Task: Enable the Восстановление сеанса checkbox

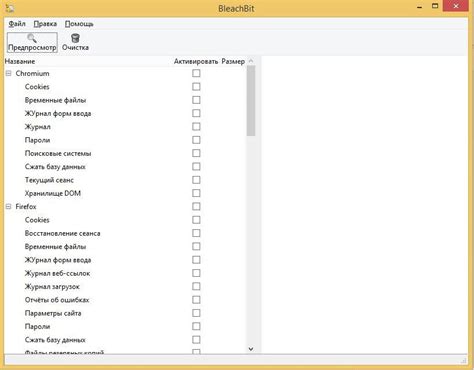Action: point(196,233)
